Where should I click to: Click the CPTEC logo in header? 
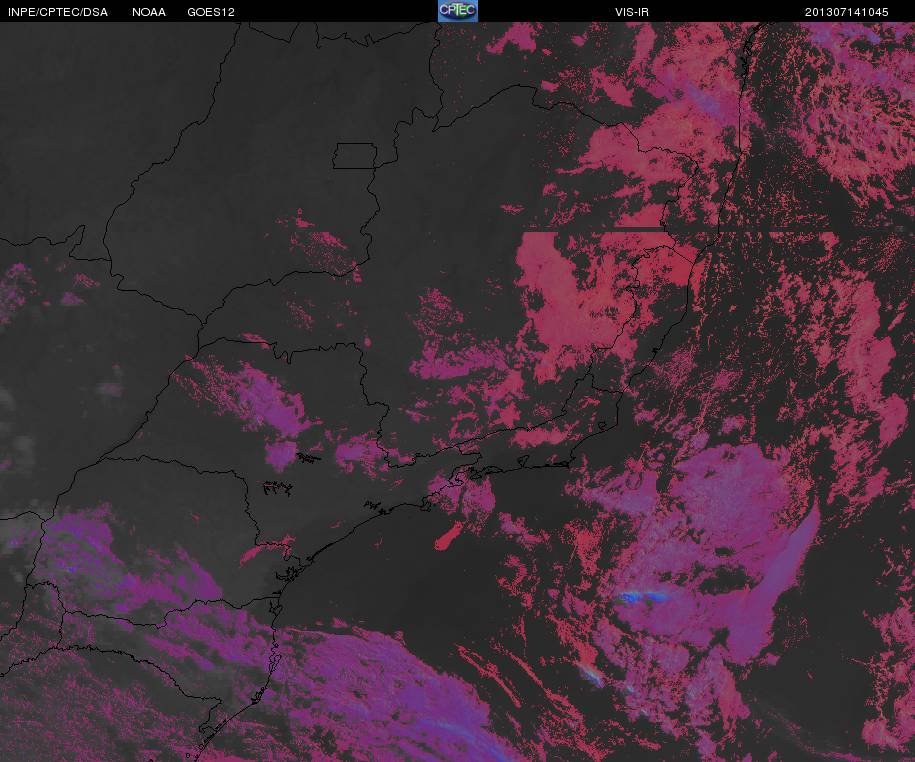pyautogui.click(x=458, y=11)
